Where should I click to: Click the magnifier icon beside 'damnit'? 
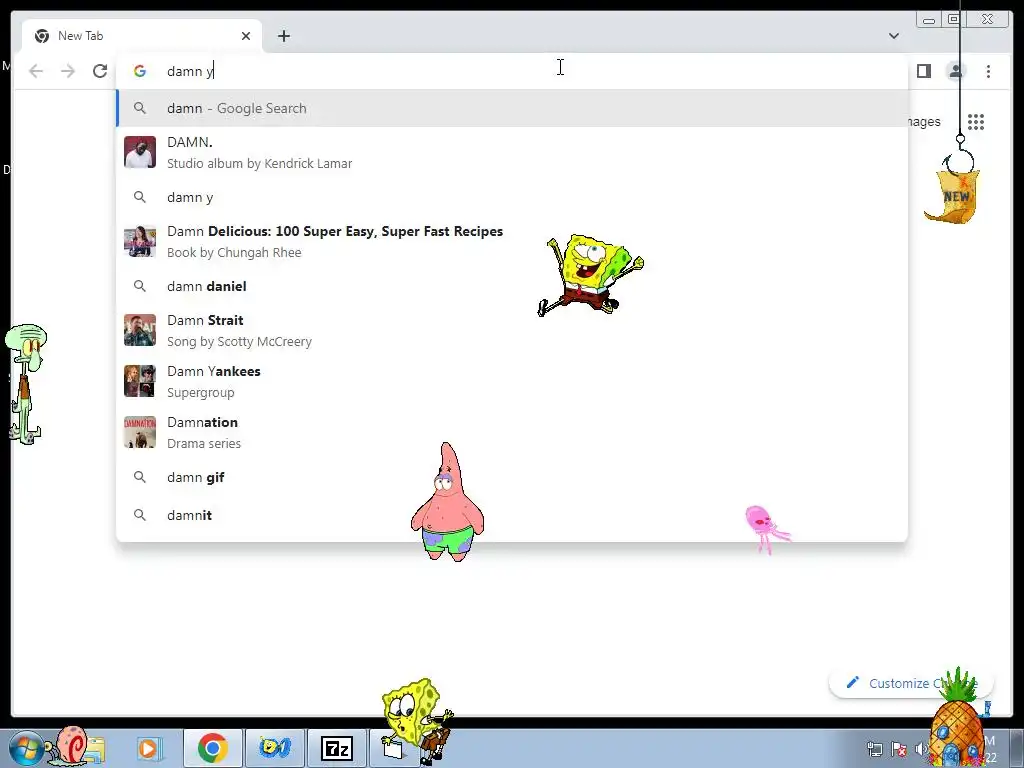140,515
